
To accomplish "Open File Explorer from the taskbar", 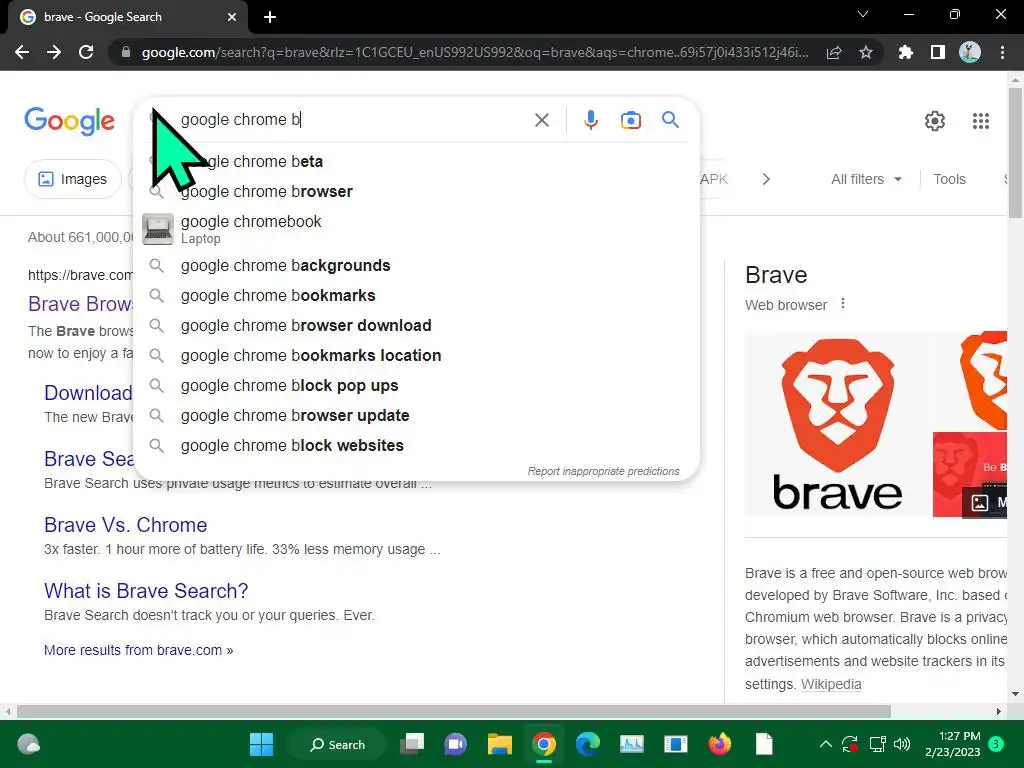I will point(500,744).
